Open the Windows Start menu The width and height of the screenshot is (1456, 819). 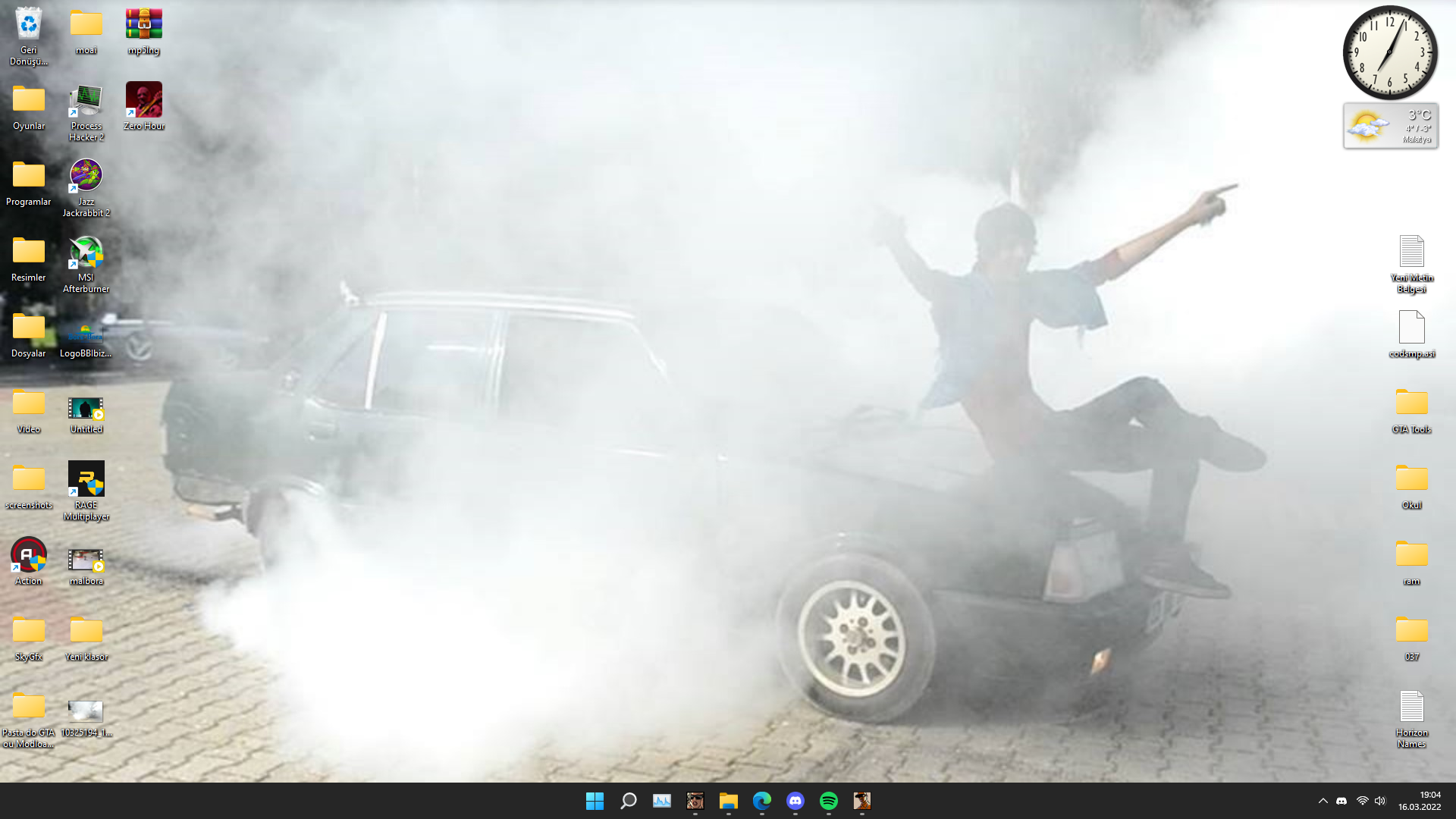tap(595, 801)
